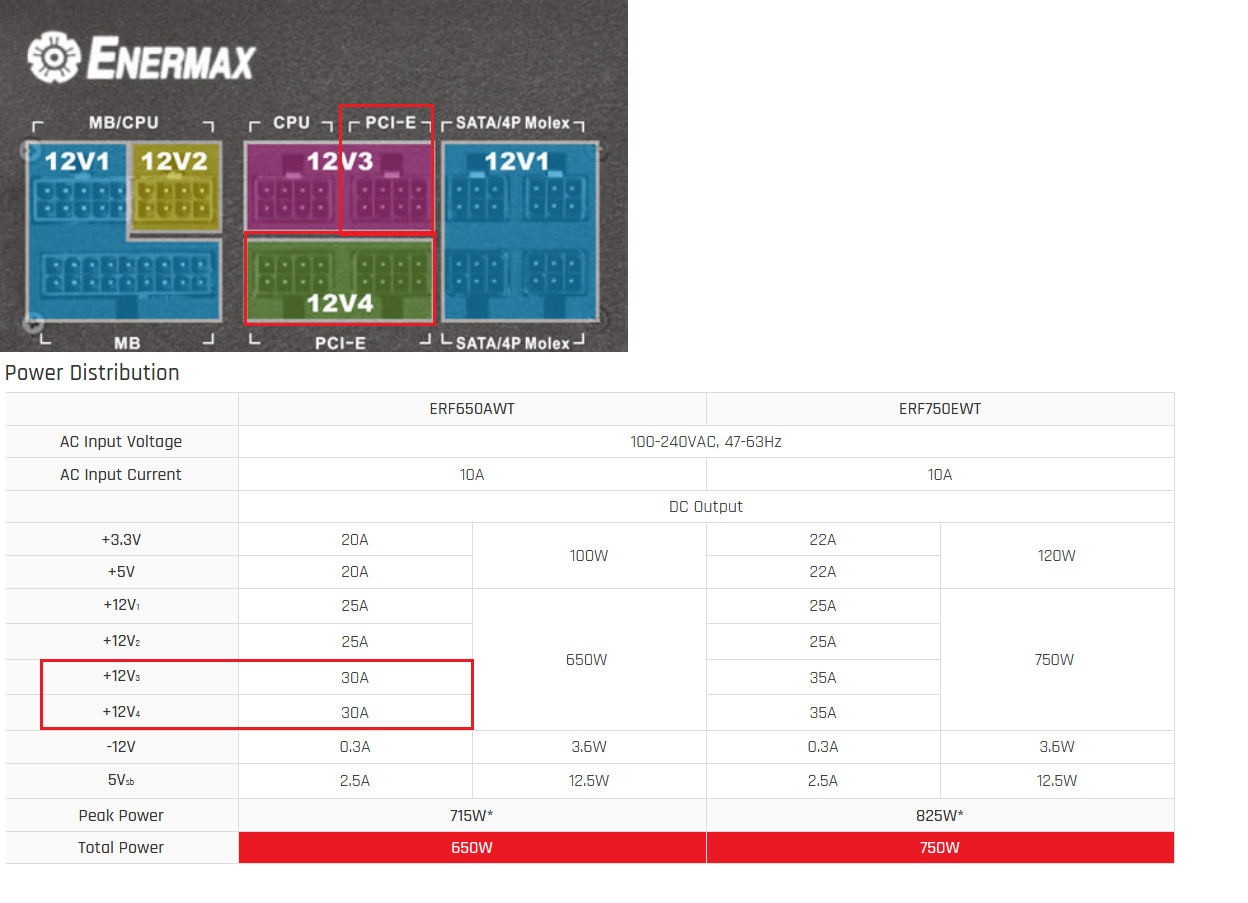Click the top PCI-E label
The image size is (1248, 903).
(x=390, y=123)
